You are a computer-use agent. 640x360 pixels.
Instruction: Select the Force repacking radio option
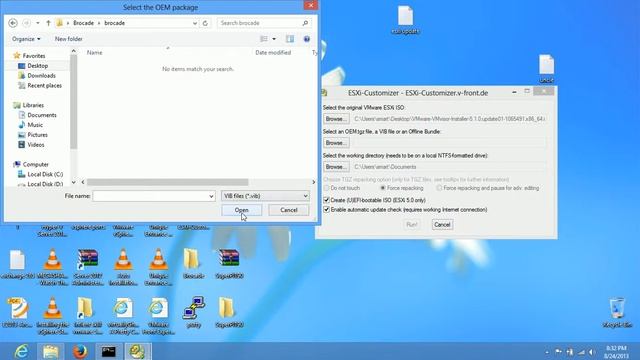click(382, 188)
